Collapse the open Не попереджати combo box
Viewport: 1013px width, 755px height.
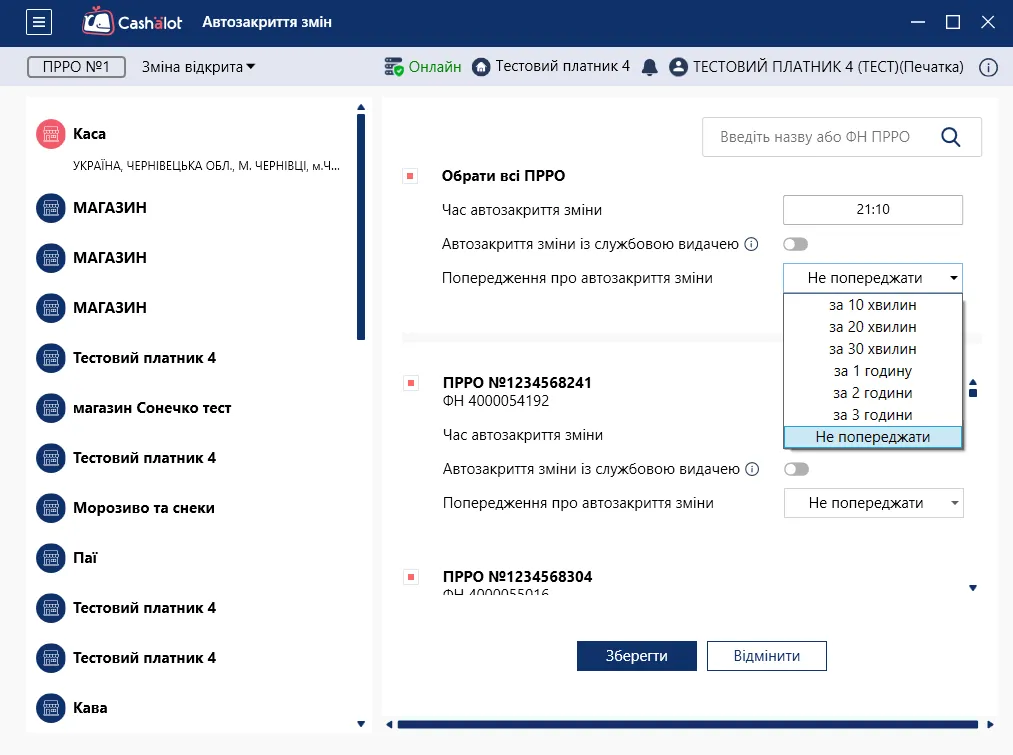coord(873,278)
